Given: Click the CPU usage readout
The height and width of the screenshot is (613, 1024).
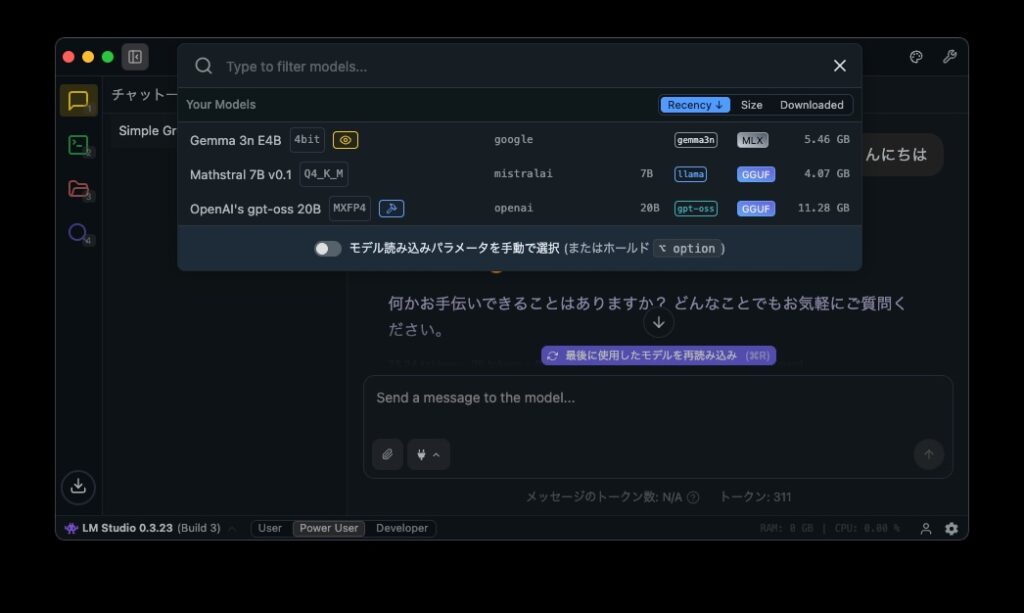Looking at the screenshot, I should pyautogui.click(x=867, y=528).
